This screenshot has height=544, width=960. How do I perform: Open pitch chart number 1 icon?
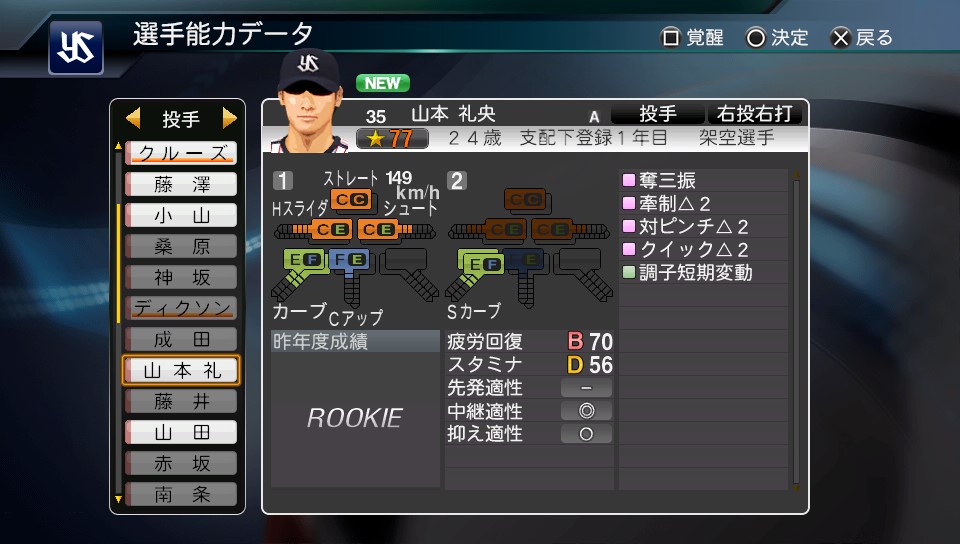pos(282,181)
